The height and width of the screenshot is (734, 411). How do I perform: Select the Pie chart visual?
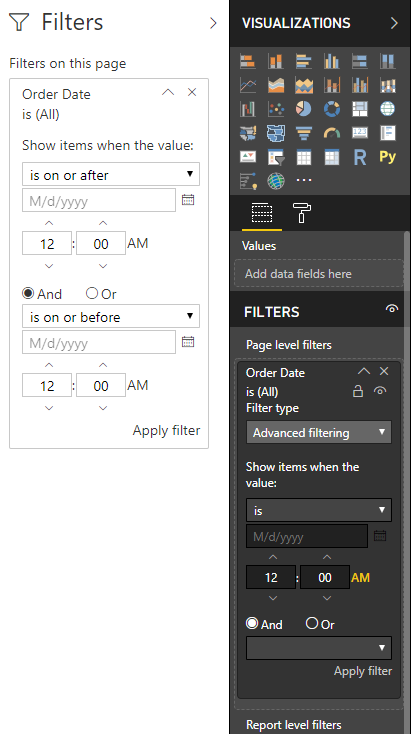pyautogui.click(x=304, y=109)
